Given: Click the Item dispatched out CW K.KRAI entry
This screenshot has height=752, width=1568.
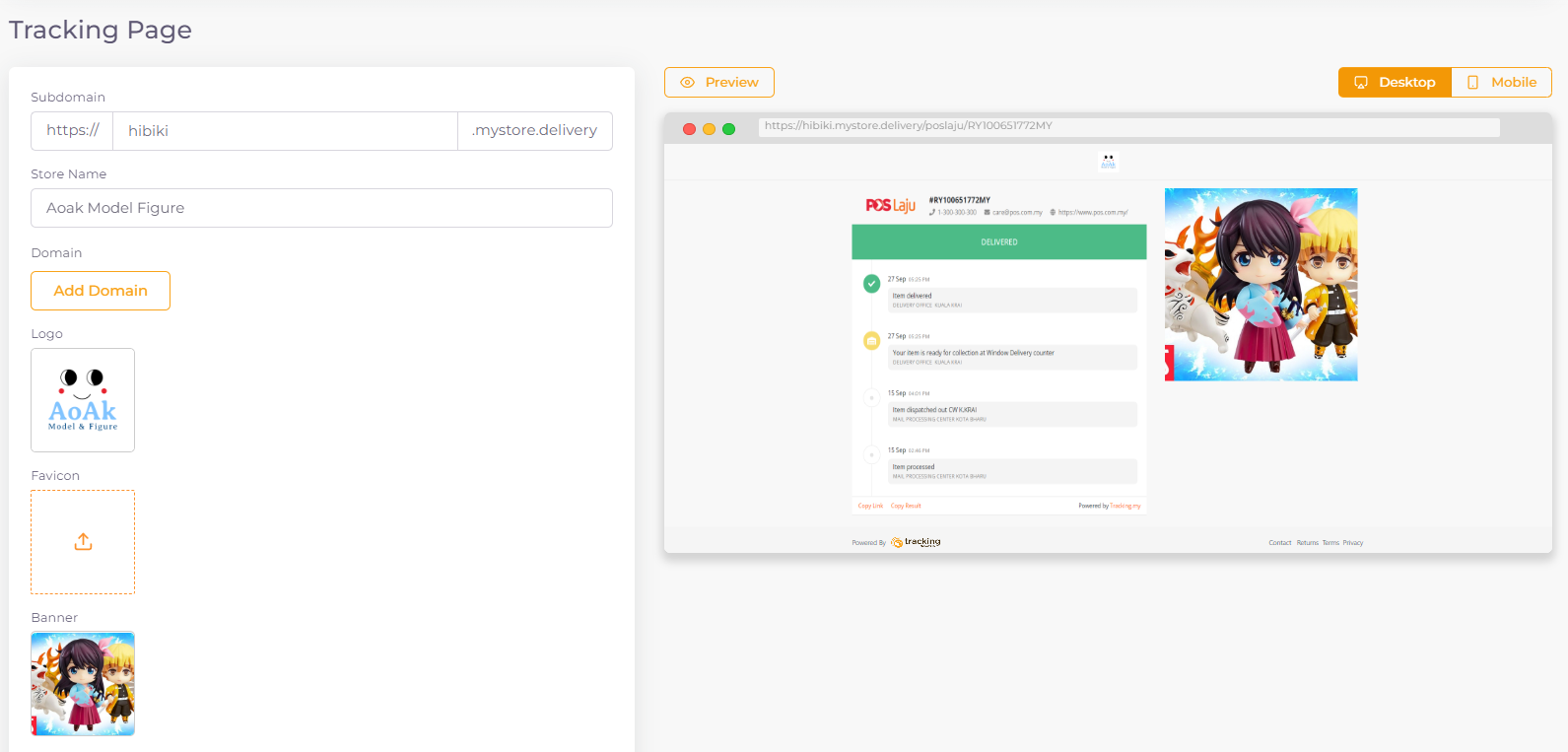Looking at the screenshot, I should coord(1012,414).
